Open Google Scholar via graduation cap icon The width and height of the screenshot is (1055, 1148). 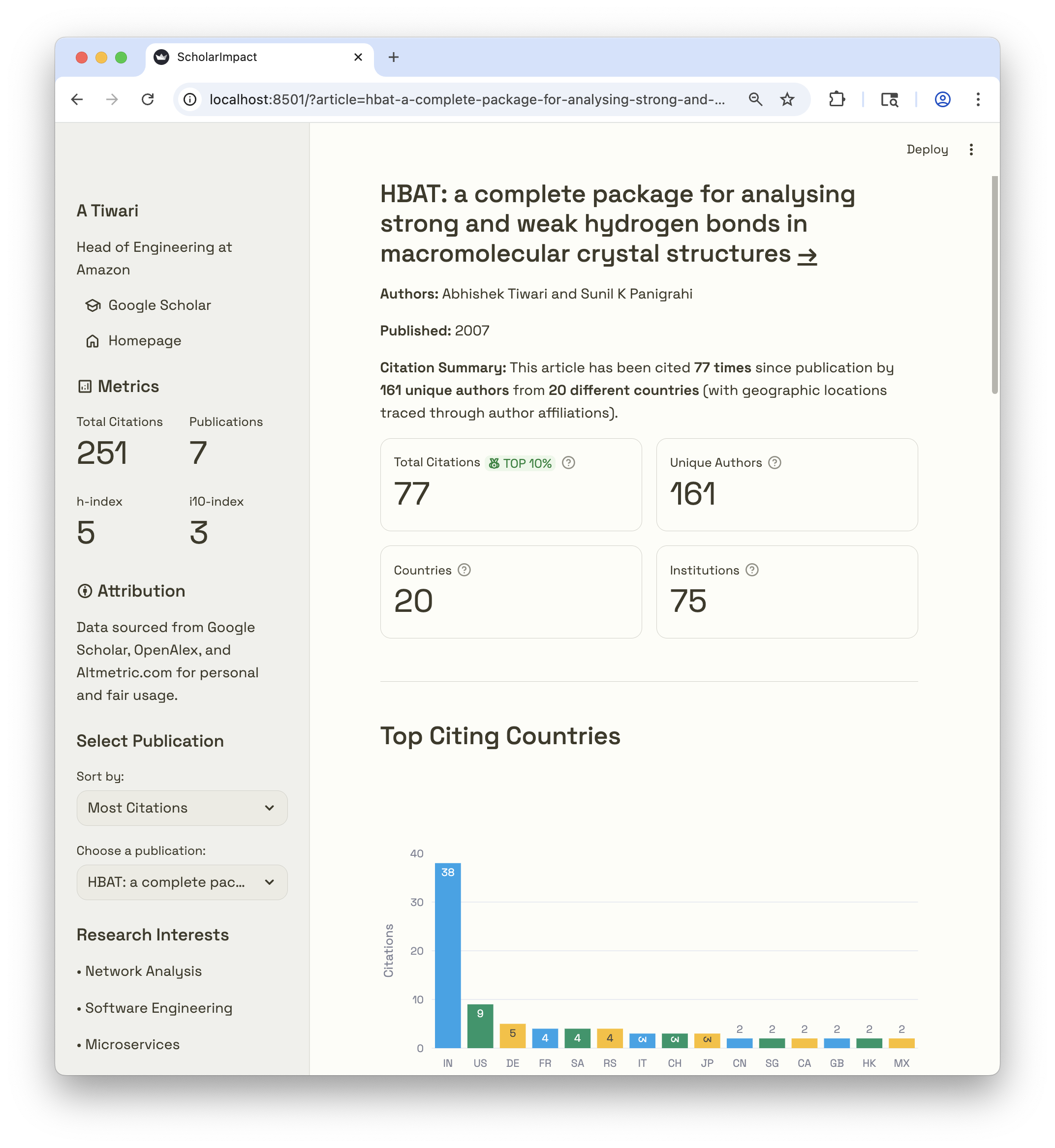[93, 305]
